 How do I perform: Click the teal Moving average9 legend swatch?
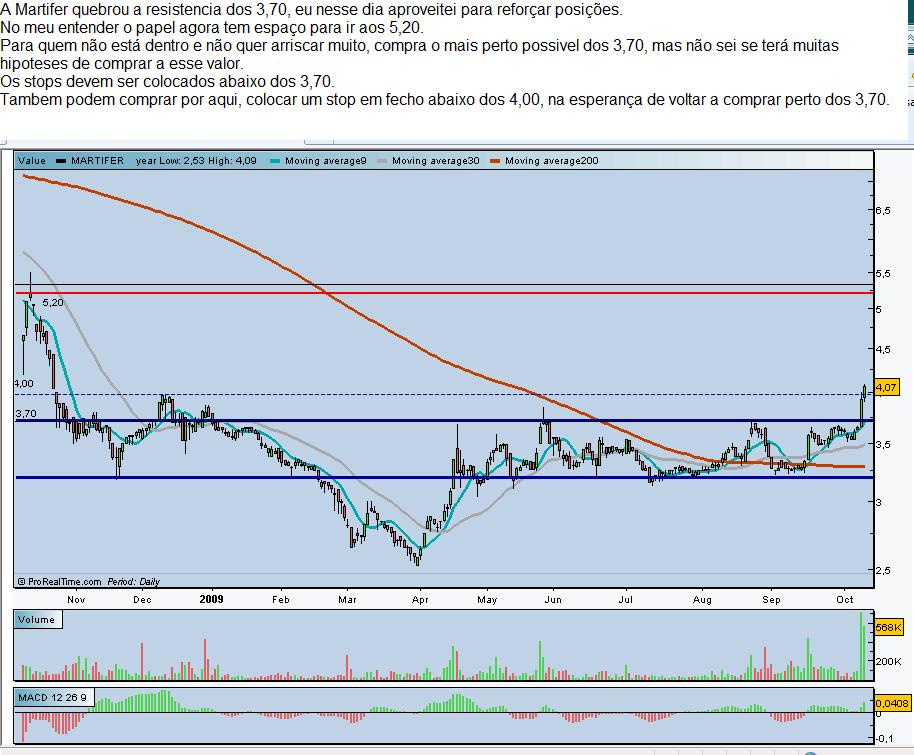[x=275, y=161]
